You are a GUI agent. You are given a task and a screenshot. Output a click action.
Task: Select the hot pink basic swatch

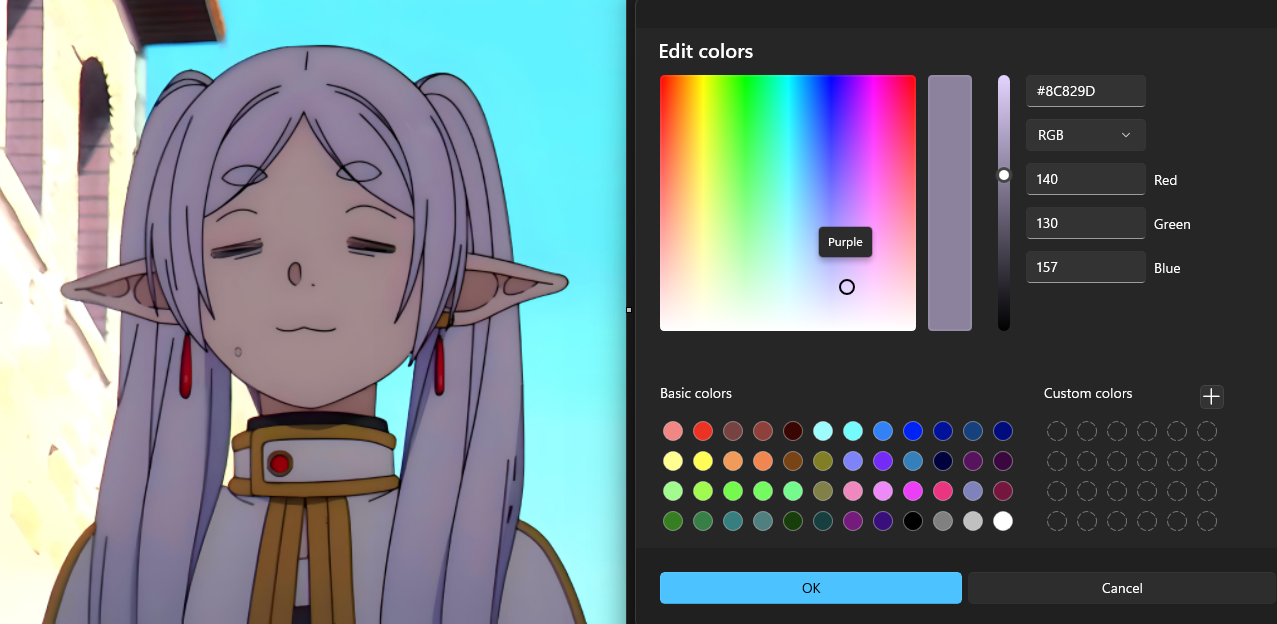tap(943, 491)
